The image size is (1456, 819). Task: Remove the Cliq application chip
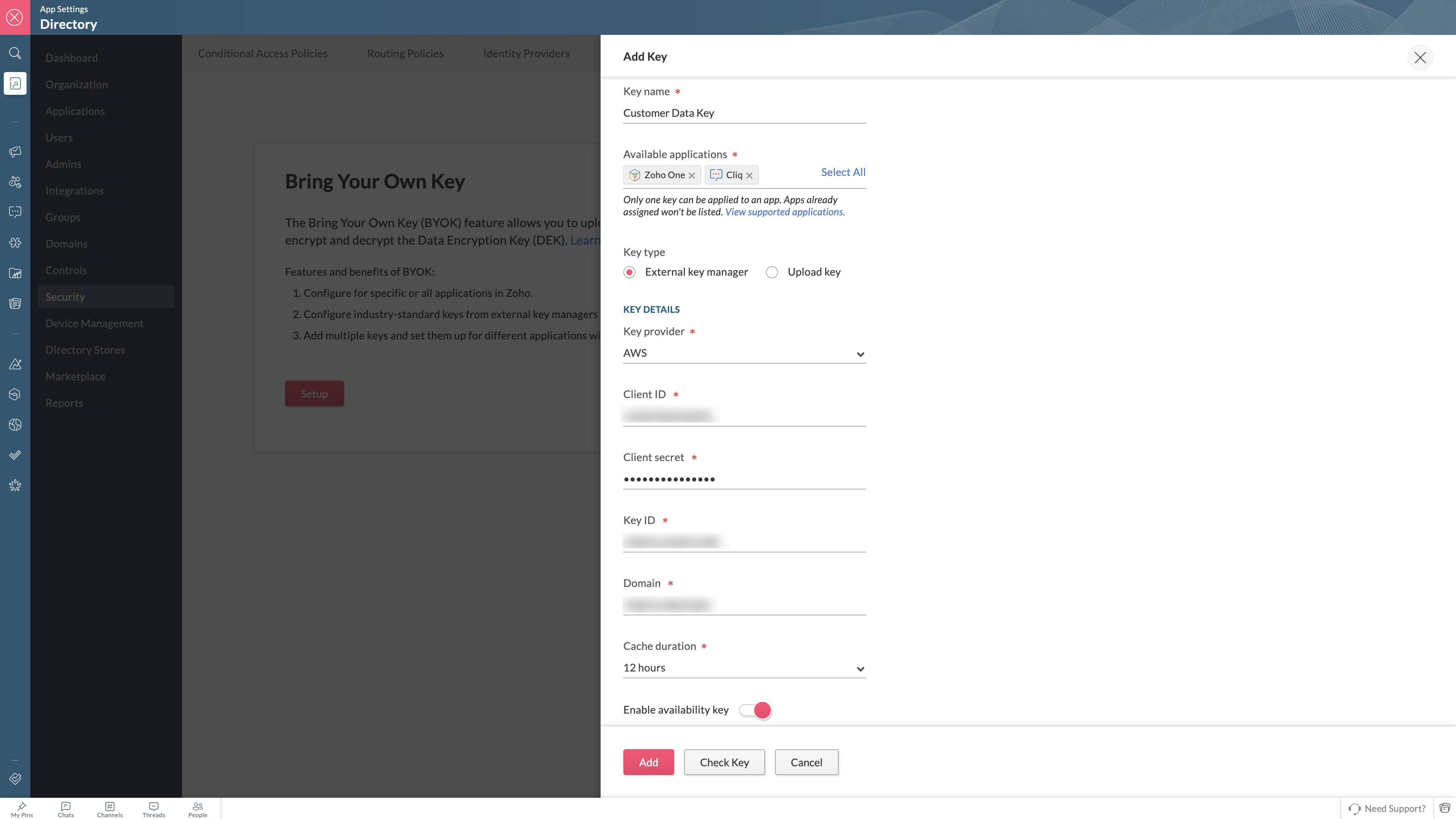(x=749, y=176)
